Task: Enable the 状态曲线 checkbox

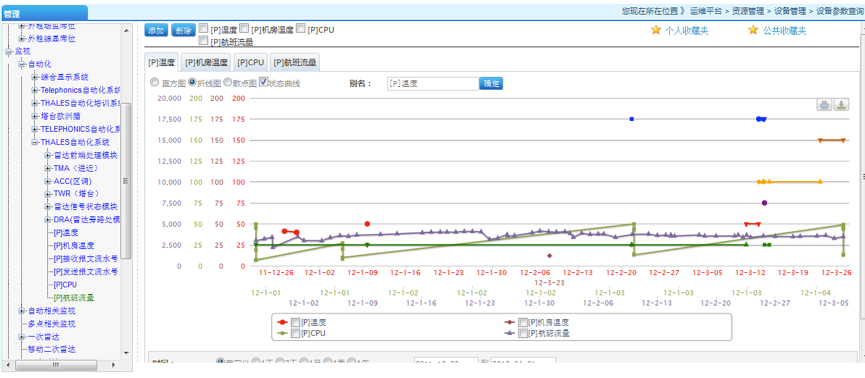Action: [263, 82]
